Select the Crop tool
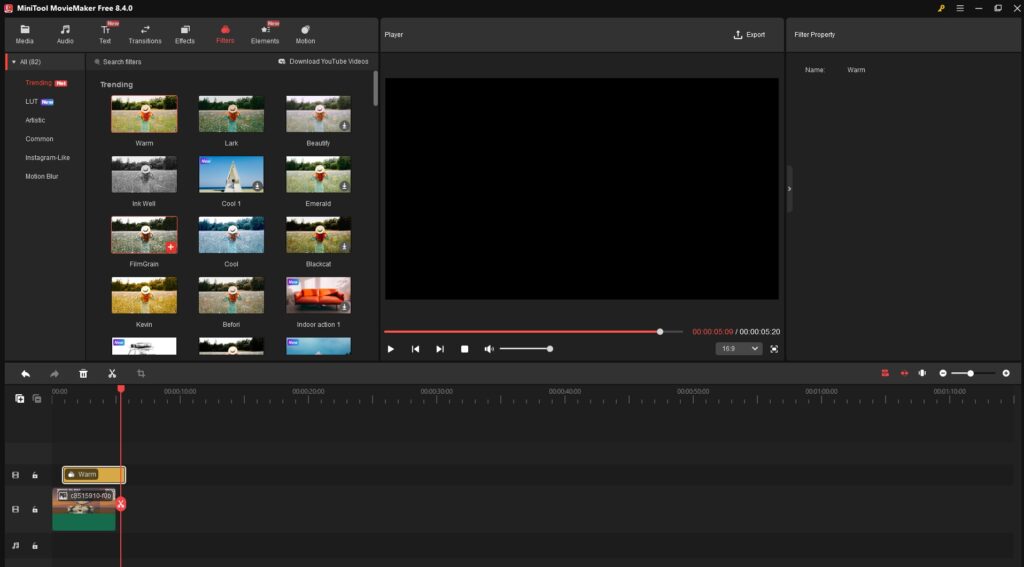Viewport: 1024px width, 567px height. point(141,374)
